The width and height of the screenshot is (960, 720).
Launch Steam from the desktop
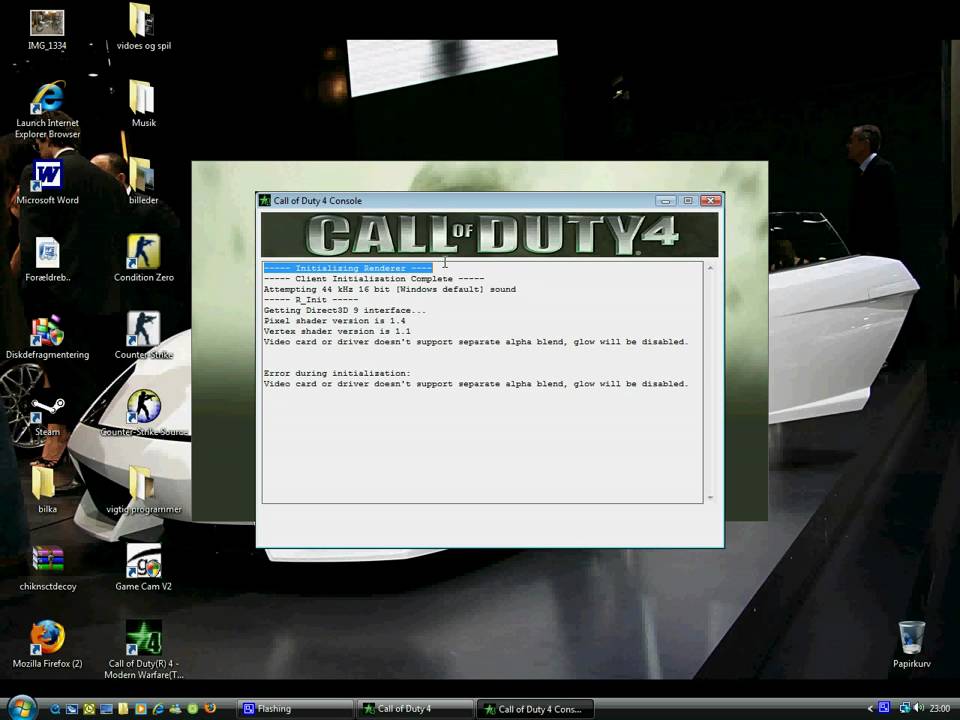(x=48, y=416)
